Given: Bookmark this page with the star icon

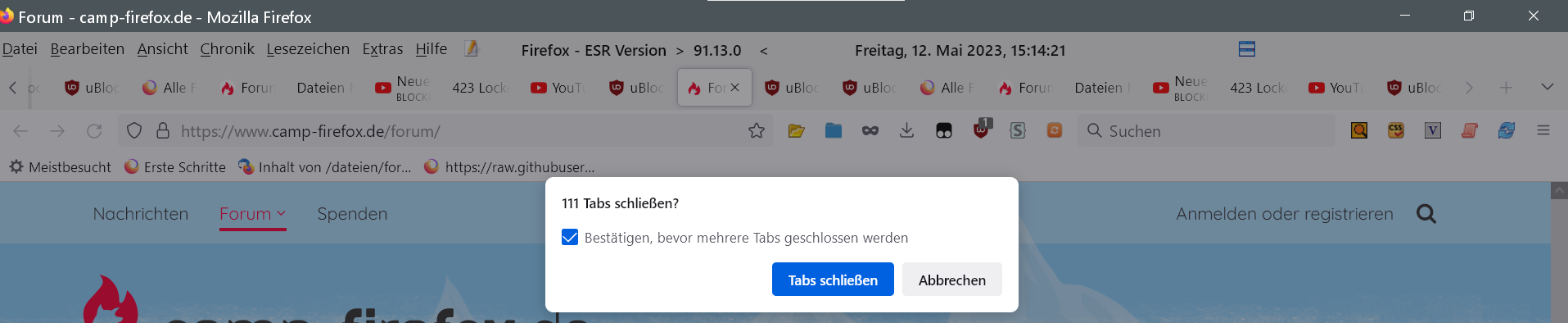Looking at the screenshot, I should 757,130.
